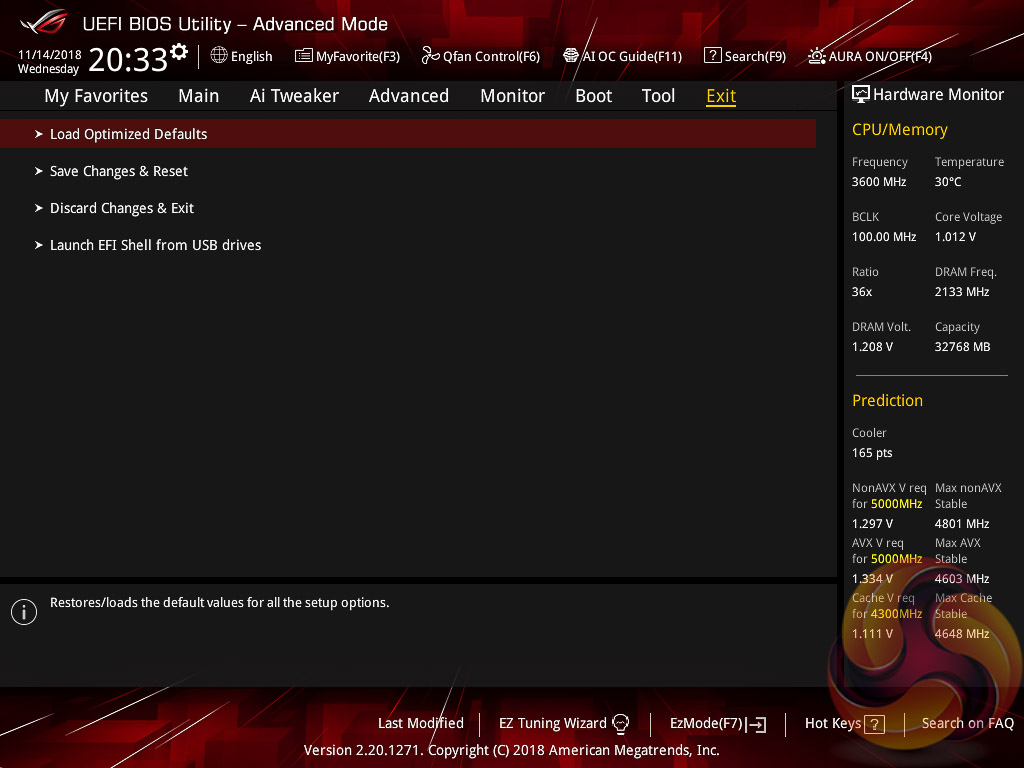Click the Qfan Control fan icon
The image size is (1024, 768).
pos(430,56)
